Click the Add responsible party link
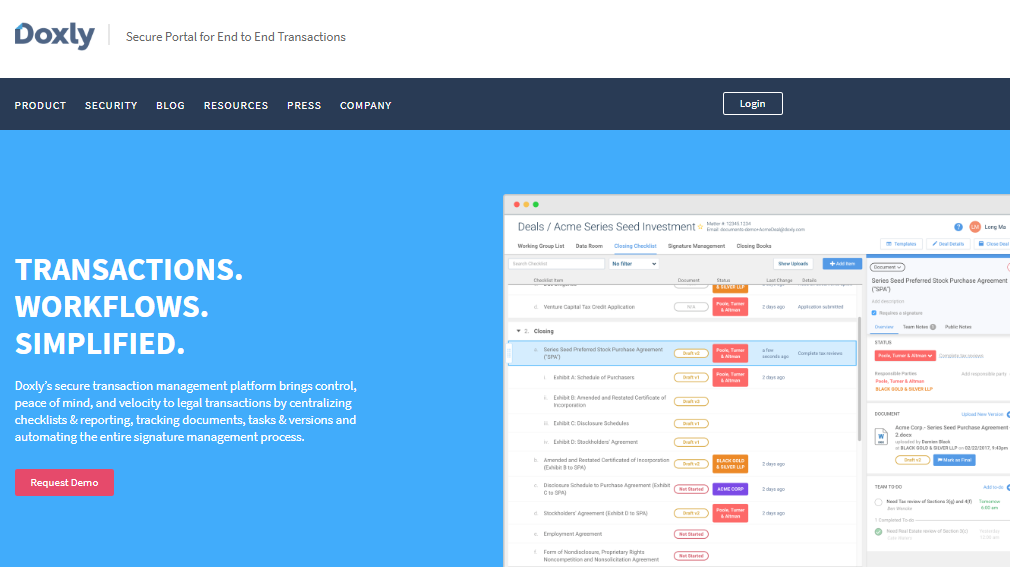Image resolution: width=1010 pixels, height=567 pixels. (984, 374)
